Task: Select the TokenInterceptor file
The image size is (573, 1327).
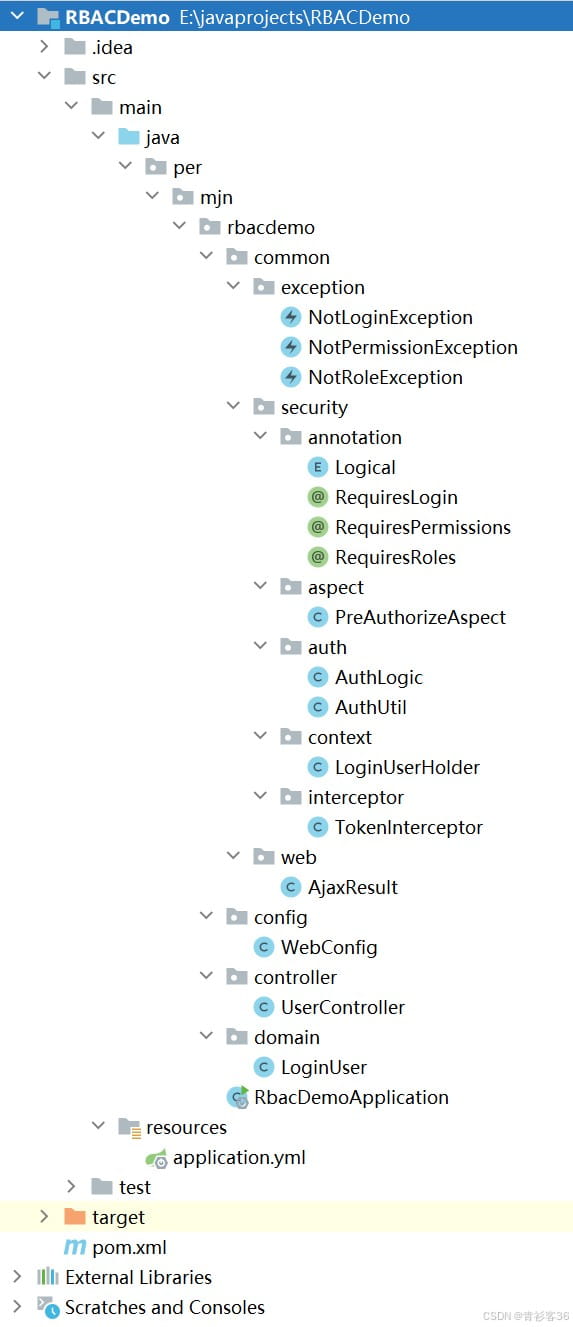Action: pyautogui.click(x=408, y=827)
